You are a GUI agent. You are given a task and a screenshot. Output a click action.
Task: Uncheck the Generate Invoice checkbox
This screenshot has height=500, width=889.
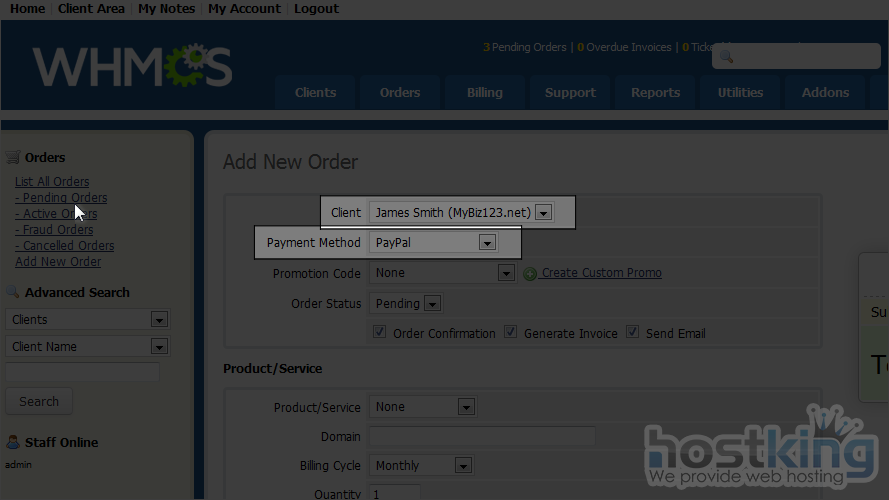point(510,332)
